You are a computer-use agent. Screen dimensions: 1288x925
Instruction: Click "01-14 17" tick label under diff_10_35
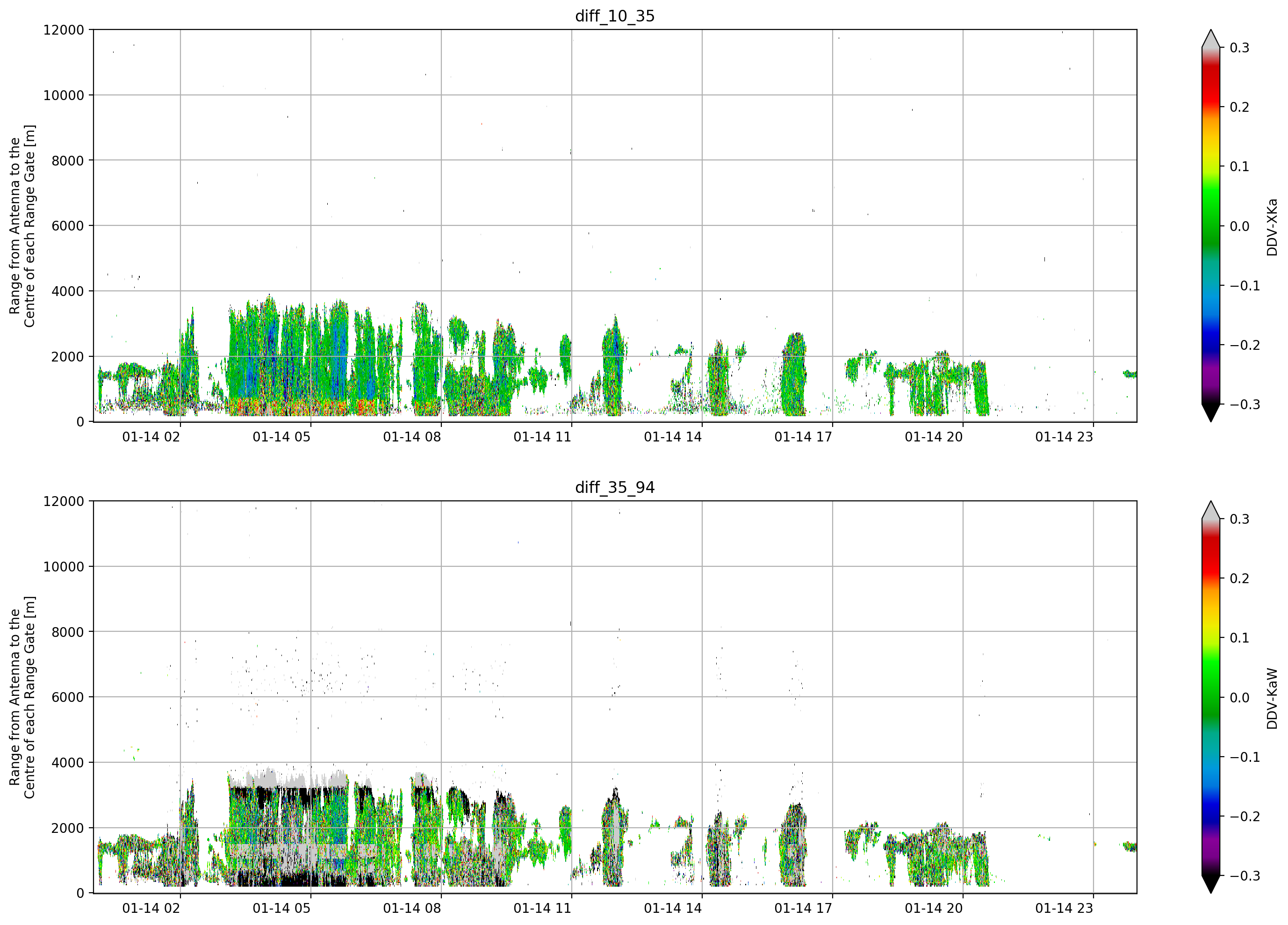(x=803, y=437)
